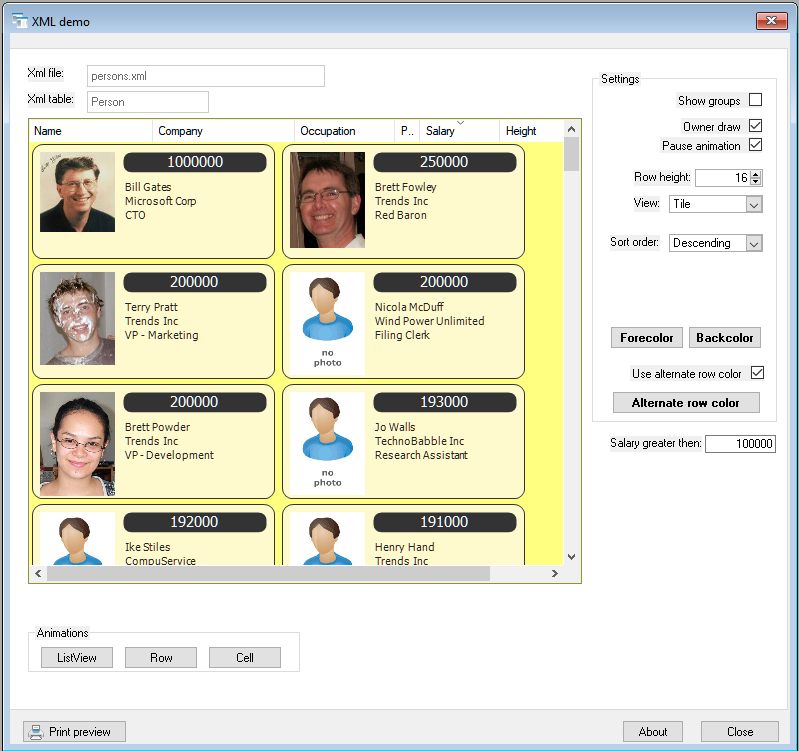Click the Salary greater then input field

(740, 444)
